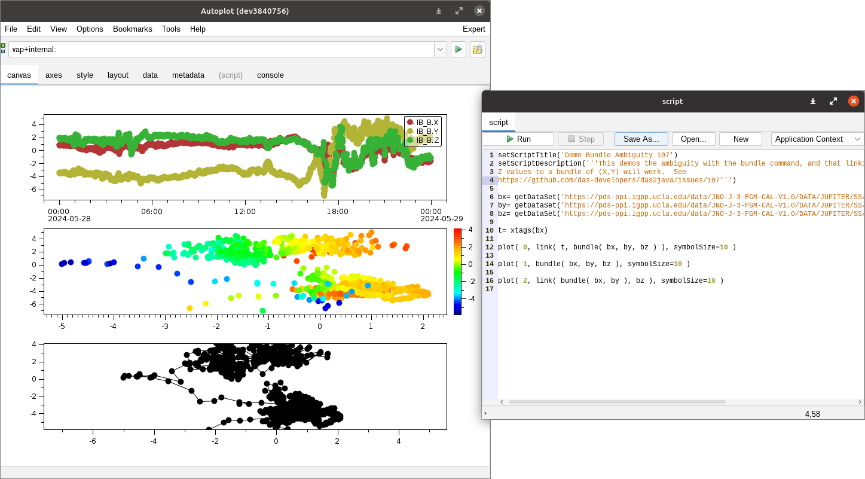The width and height of the screenshot is (865, 479).
Task: Switch to the style tab
Action: tap(85, 75)
